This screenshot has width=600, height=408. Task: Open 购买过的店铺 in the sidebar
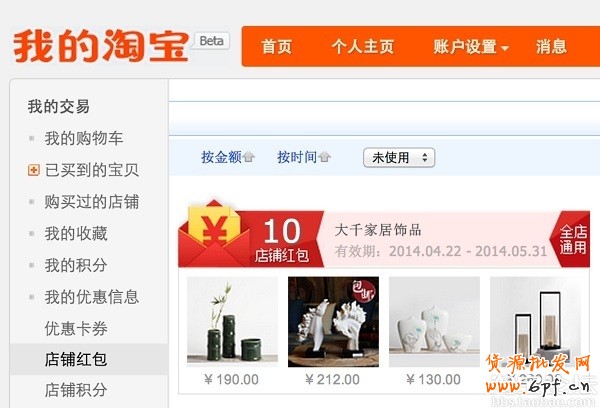91,202
